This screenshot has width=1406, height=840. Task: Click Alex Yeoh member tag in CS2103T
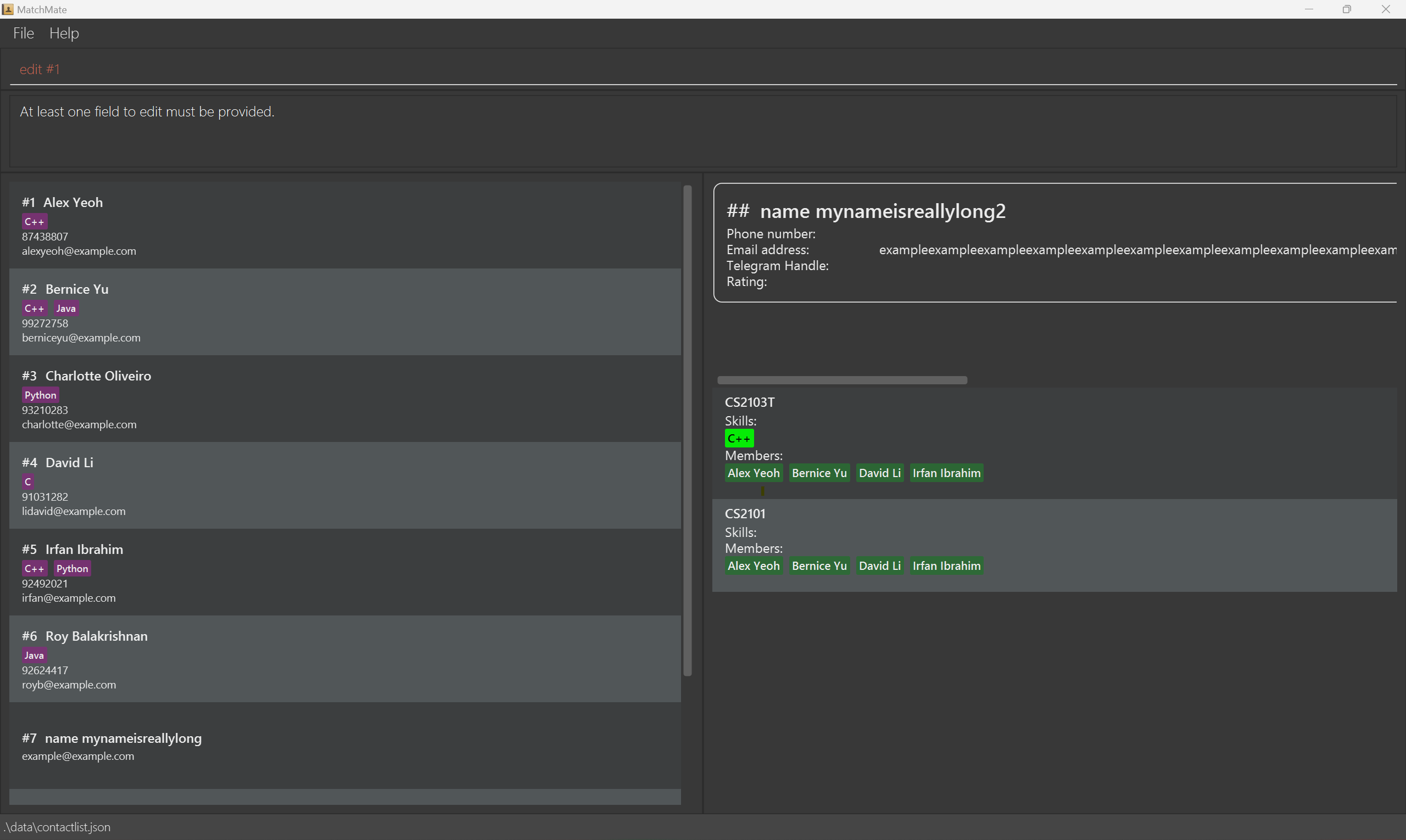[753, 473]
